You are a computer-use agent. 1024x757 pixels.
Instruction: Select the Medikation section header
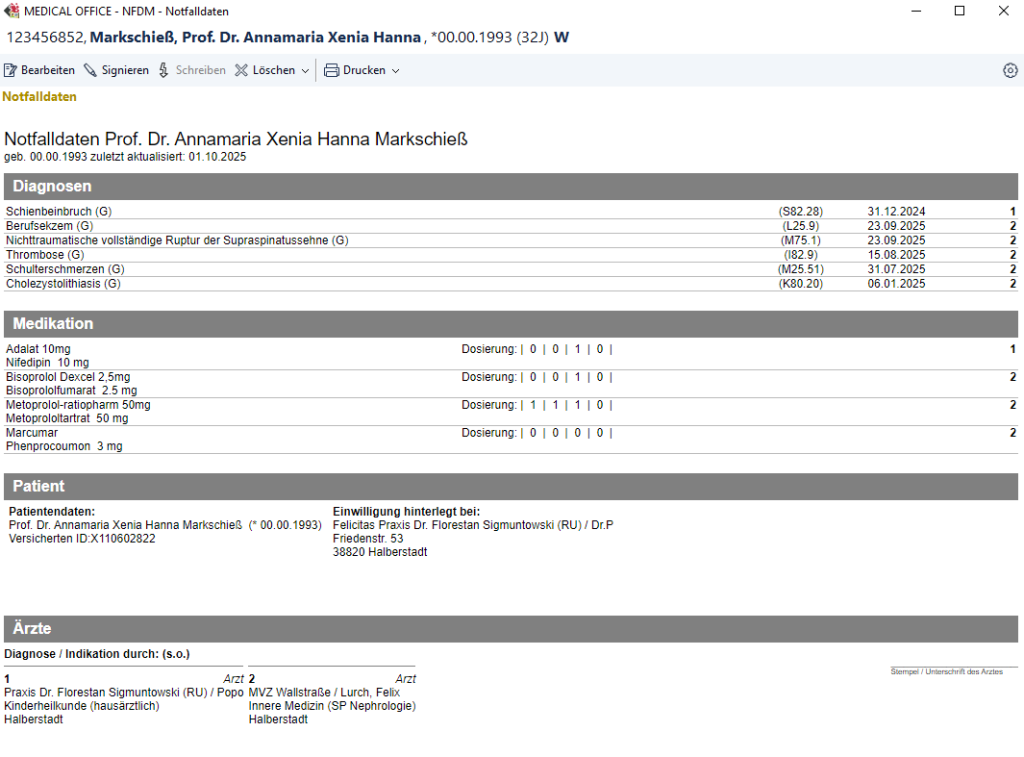[x=53, y=324]
